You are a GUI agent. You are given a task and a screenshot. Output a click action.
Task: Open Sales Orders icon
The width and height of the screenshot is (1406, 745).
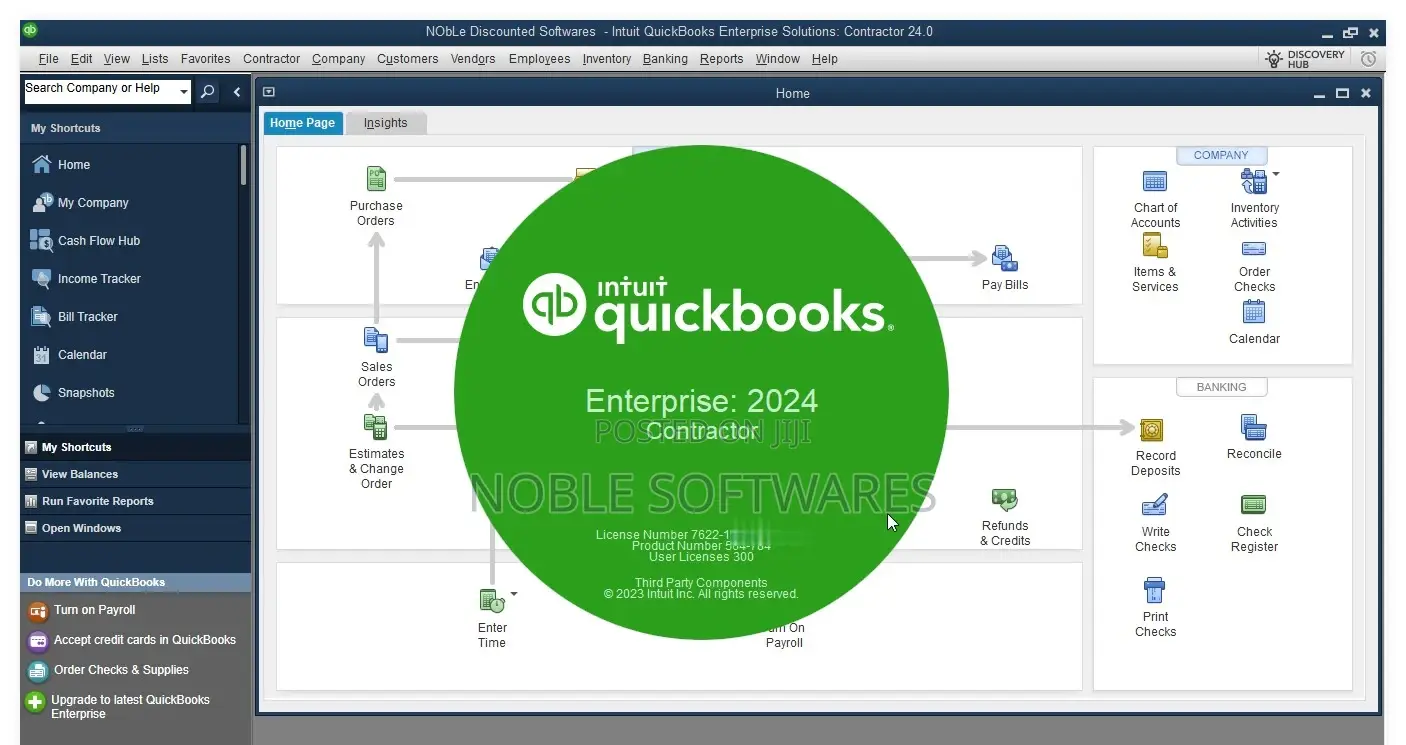(x=376, y=341)
